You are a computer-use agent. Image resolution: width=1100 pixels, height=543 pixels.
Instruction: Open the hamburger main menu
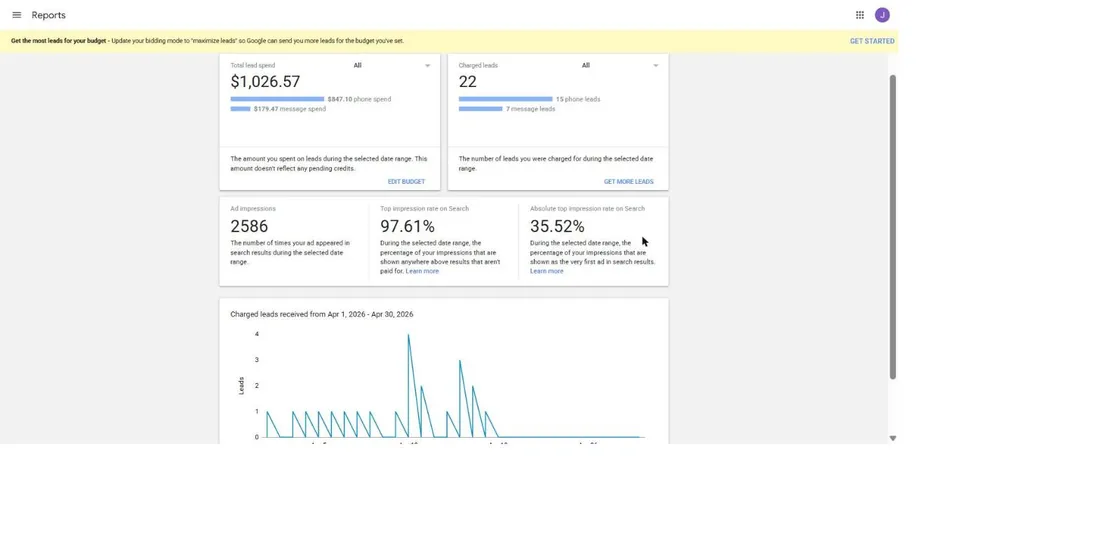pyautogui.click(x=17, y=15)
